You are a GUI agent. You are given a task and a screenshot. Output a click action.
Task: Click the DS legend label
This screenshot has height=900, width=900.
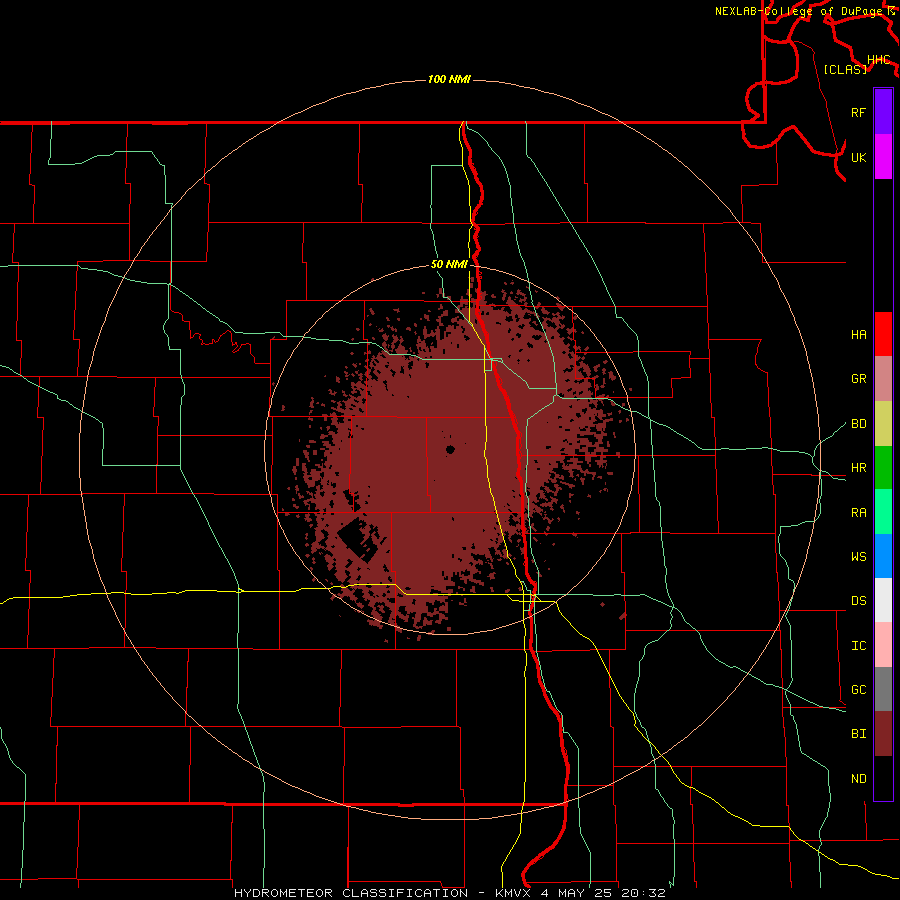858,601
